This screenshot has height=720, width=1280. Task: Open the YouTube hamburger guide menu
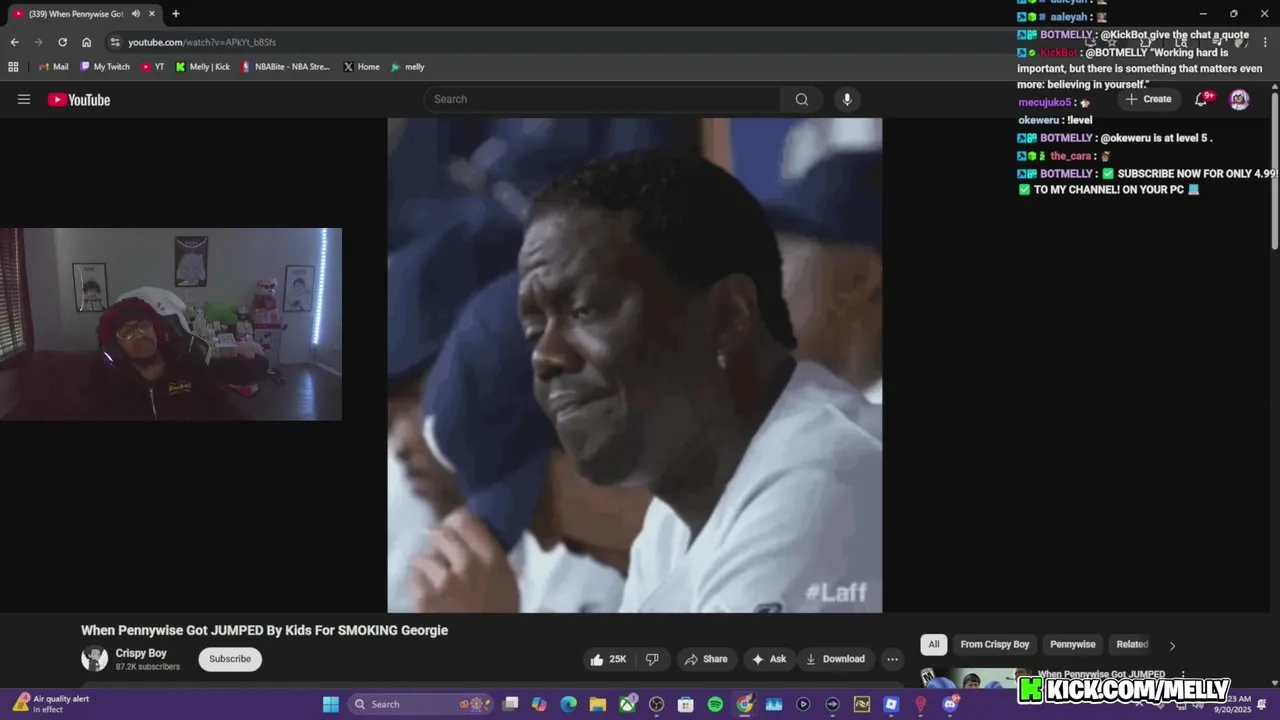point(24,99)
